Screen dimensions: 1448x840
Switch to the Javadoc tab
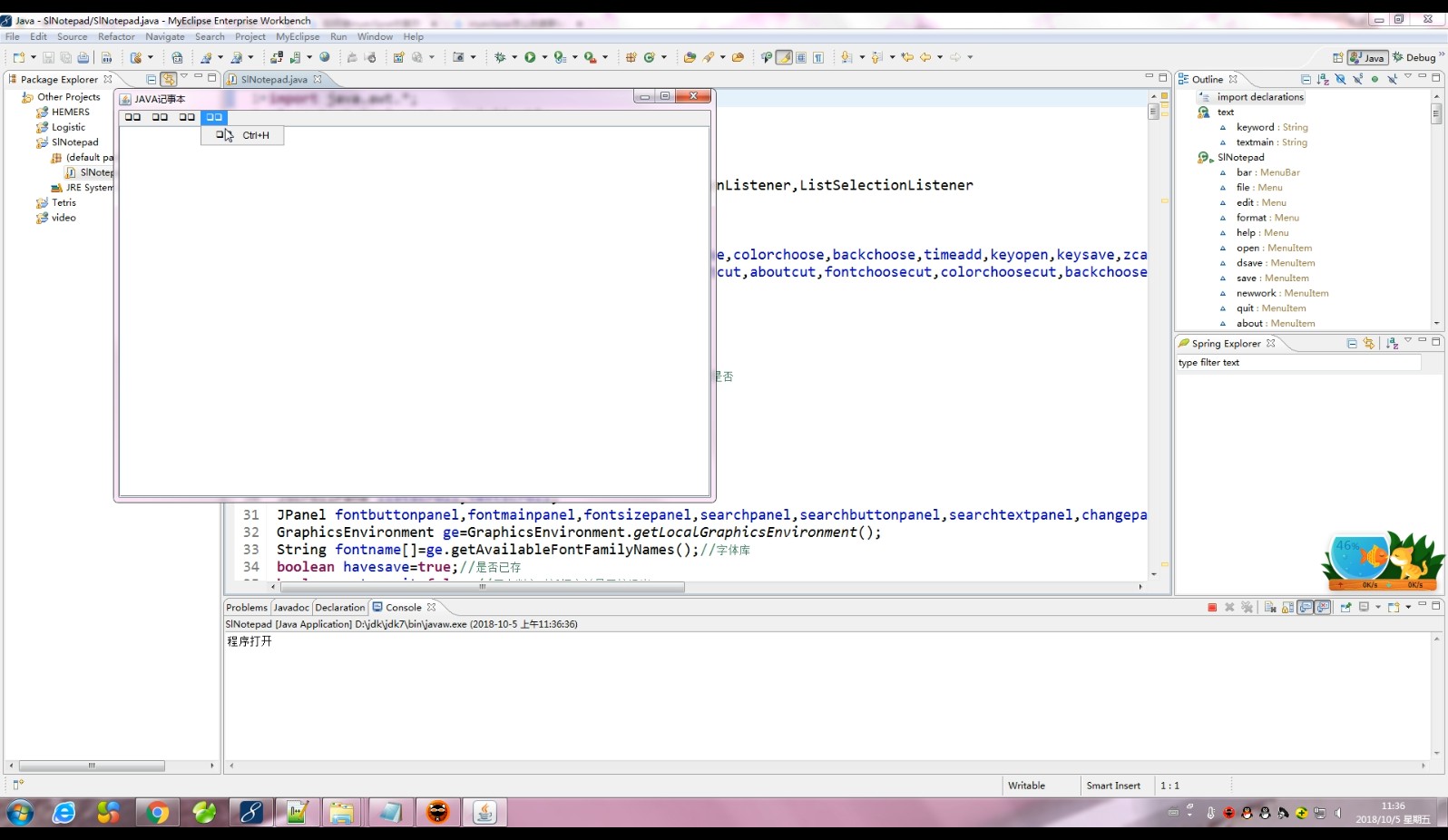[291, 607]
